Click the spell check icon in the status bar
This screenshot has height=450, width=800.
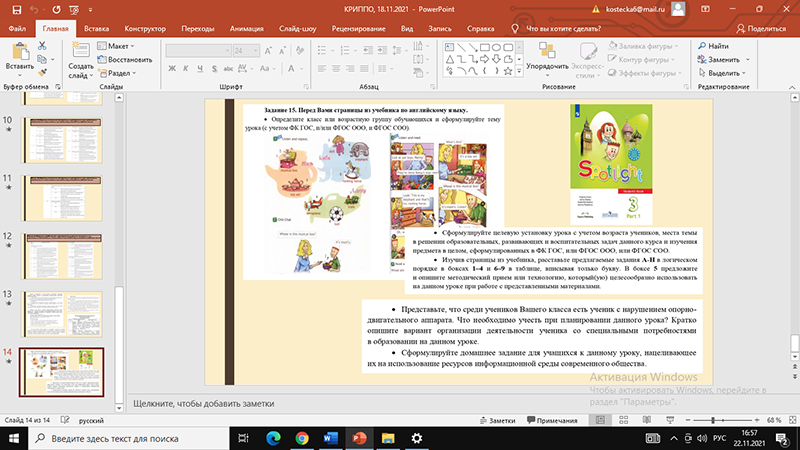pos(65,420)
